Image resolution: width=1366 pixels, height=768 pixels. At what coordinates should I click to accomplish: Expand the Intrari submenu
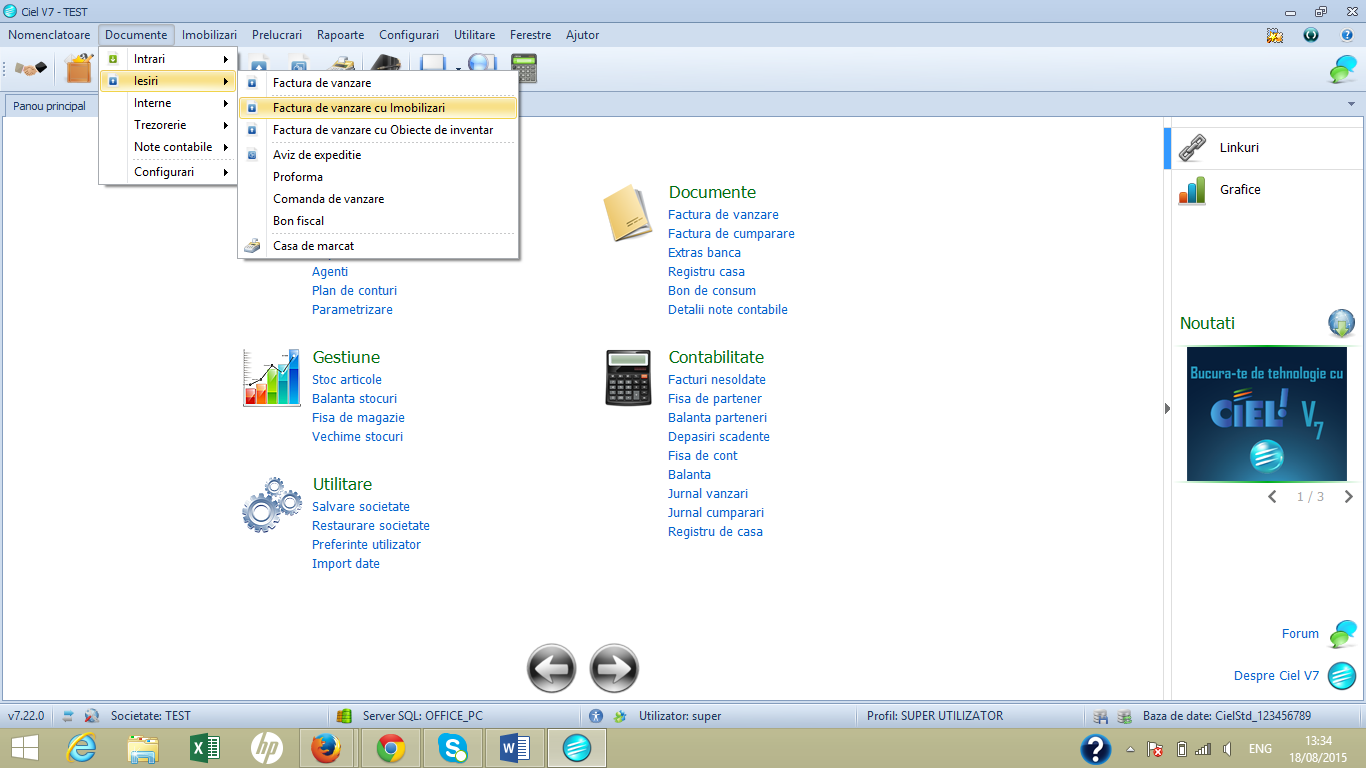pyautogui.click(x=168, y=59)
